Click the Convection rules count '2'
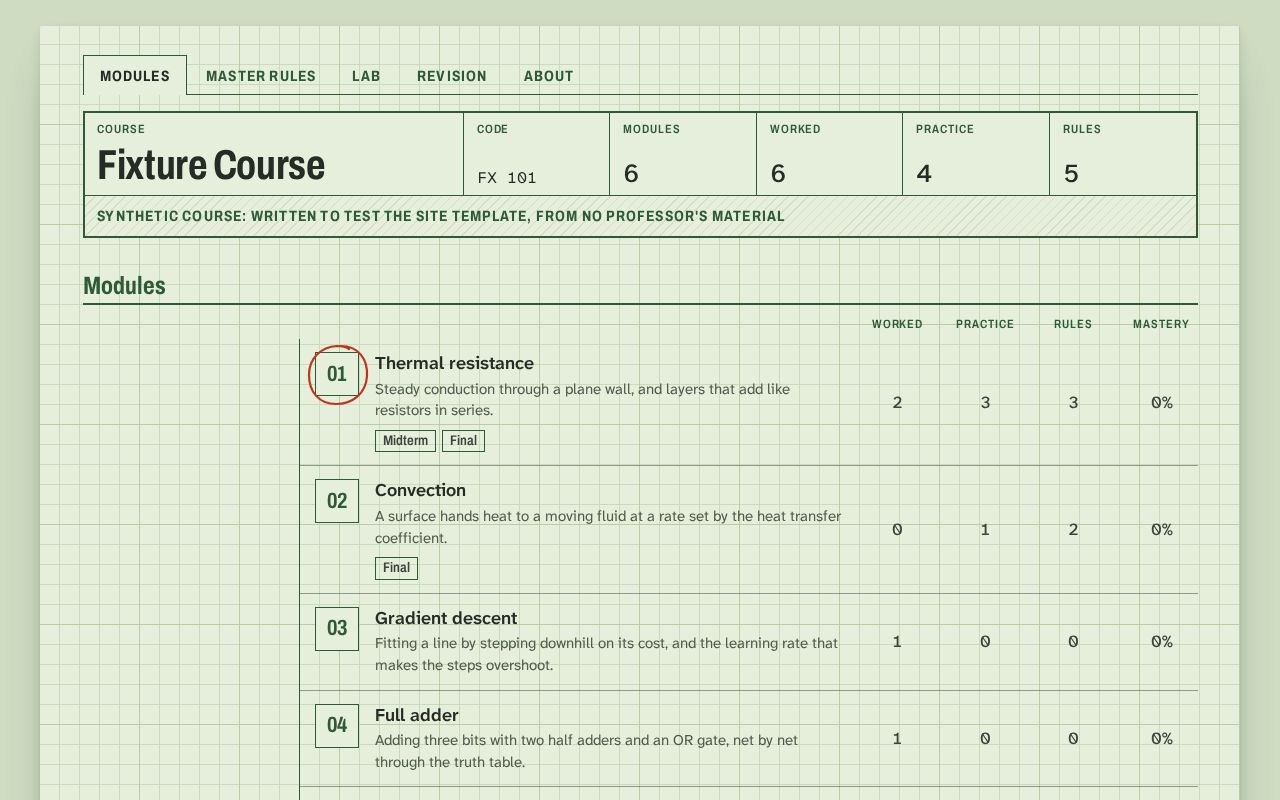The width and height of the screenshot is (1280, 800). coord(1073,530)
